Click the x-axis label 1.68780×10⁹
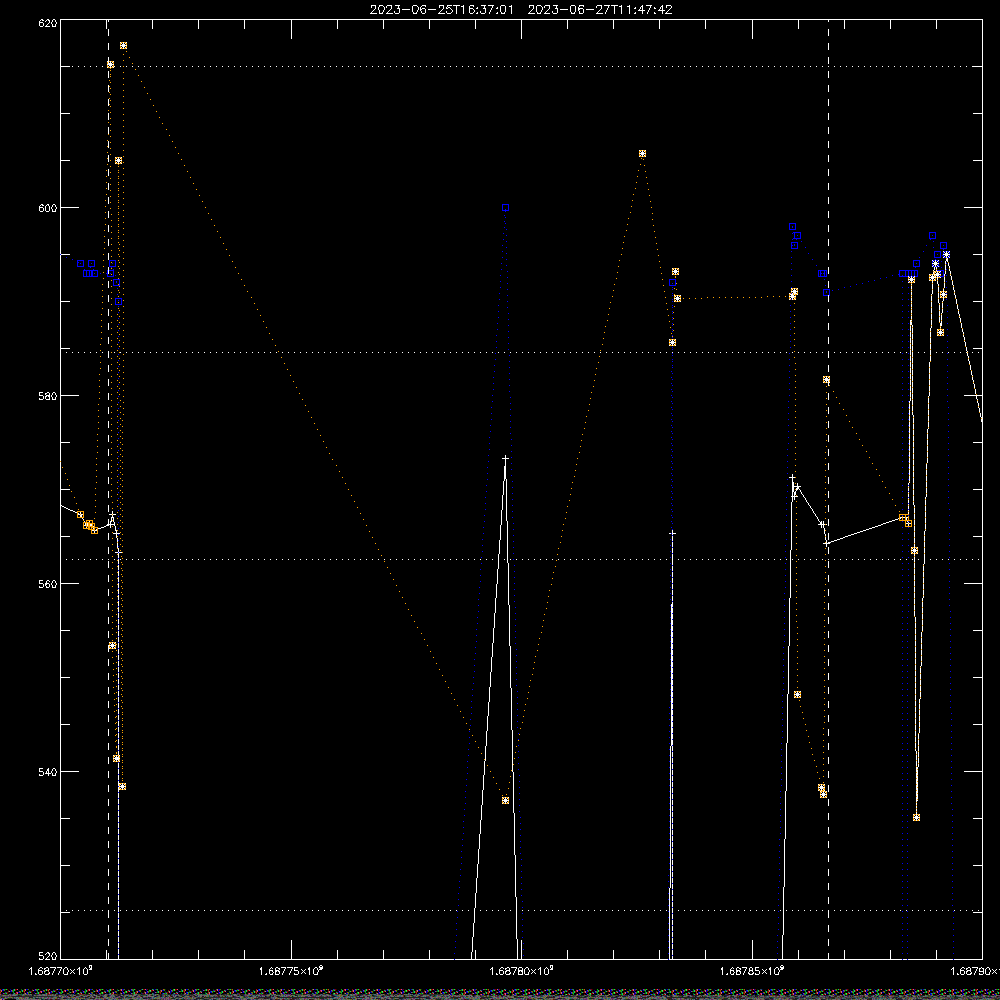1000x1000 pixels. tap(522, 971)
